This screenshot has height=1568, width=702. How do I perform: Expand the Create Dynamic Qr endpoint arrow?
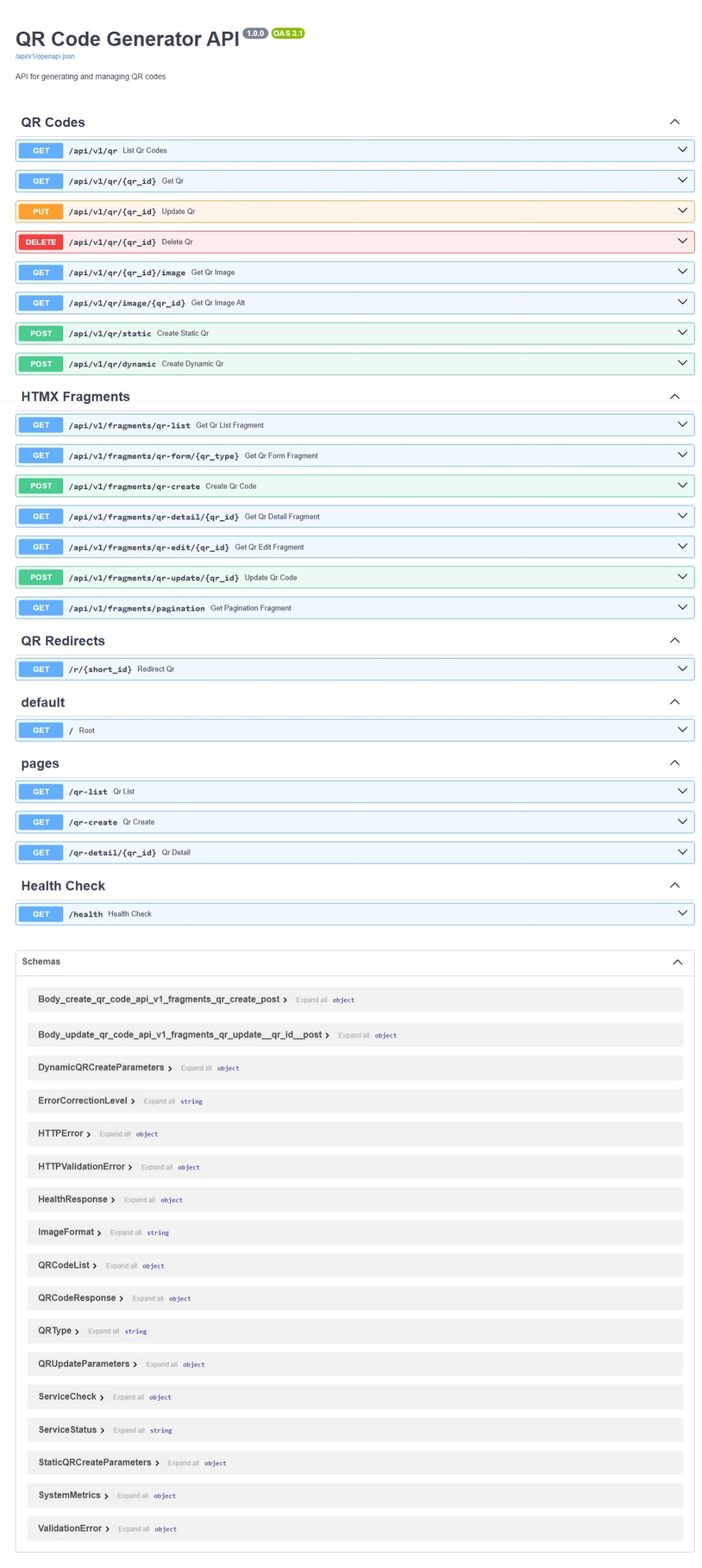682,363
